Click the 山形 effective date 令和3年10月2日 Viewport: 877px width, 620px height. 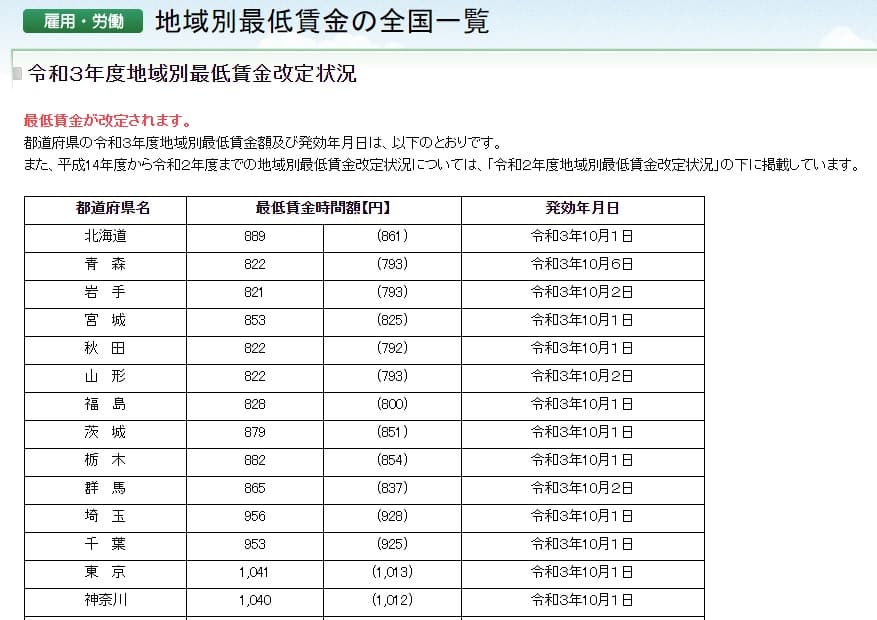click(582, 376)
